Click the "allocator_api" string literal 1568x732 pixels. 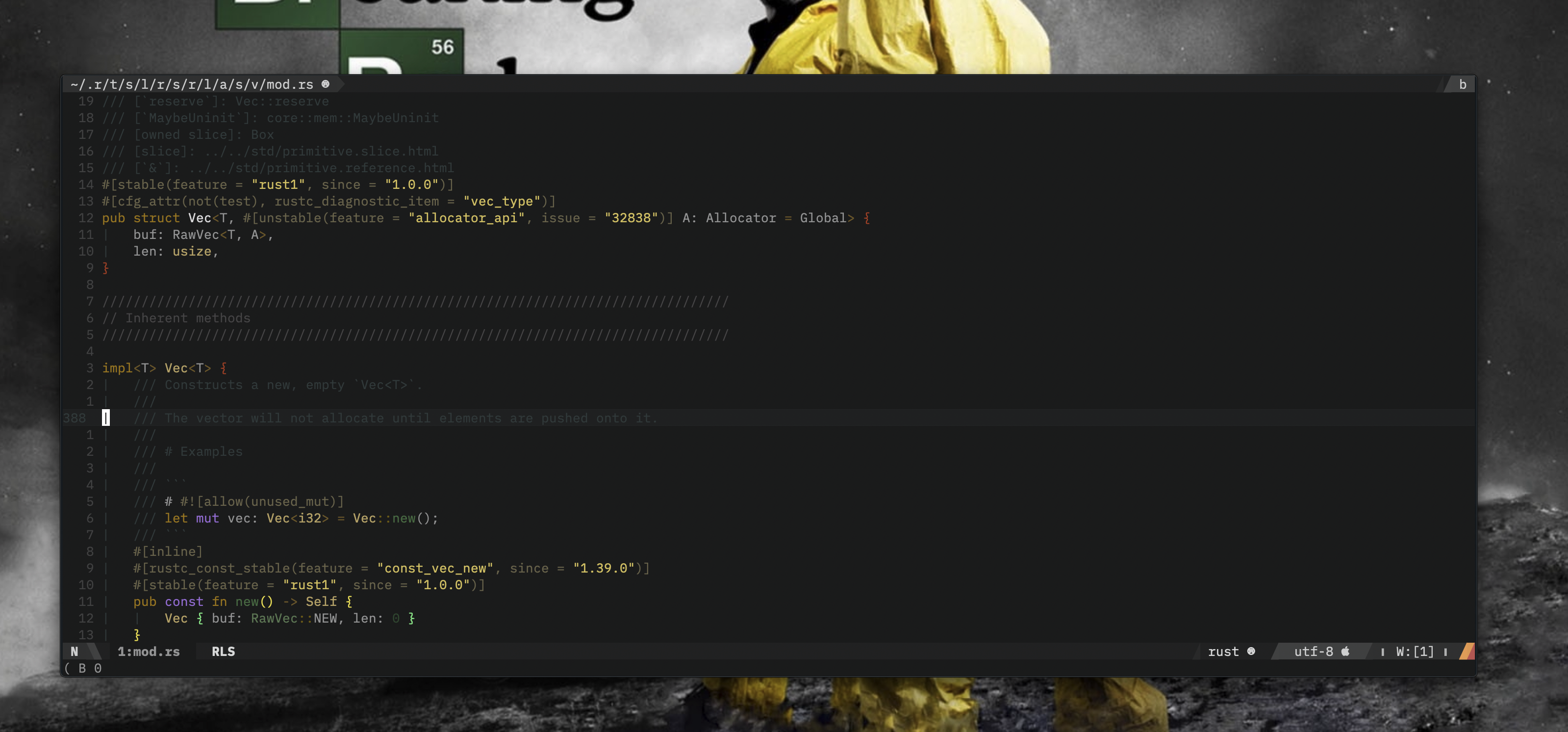click(x=466, y=218)
